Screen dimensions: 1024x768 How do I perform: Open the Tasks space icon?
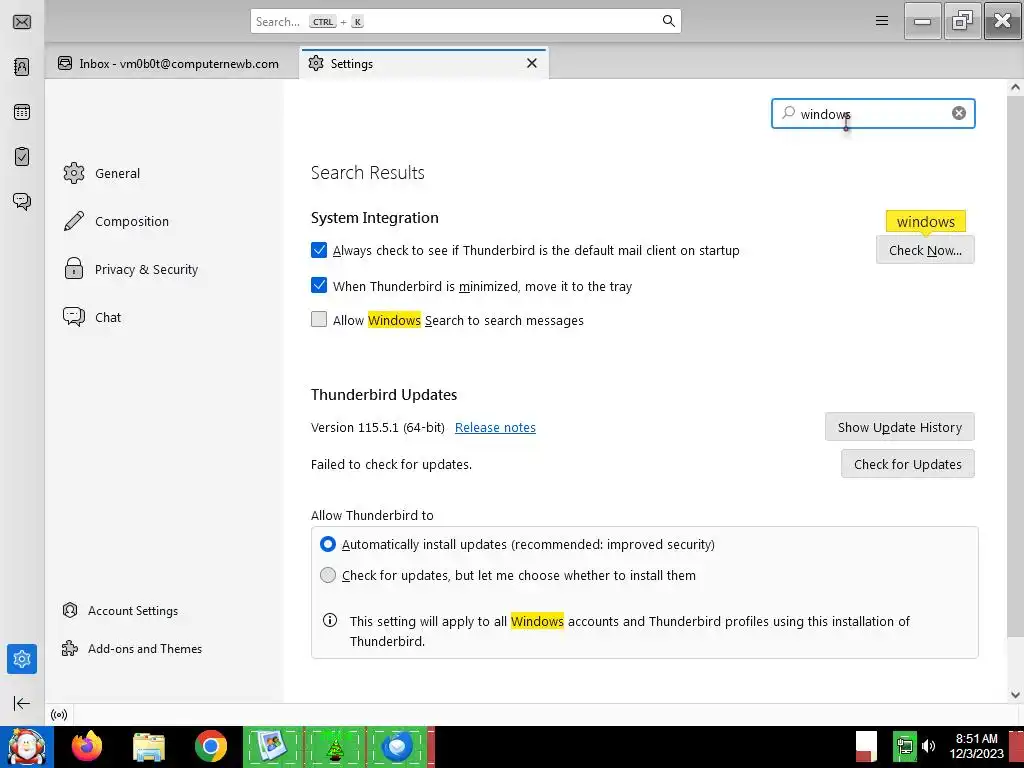tap(22, 157)
